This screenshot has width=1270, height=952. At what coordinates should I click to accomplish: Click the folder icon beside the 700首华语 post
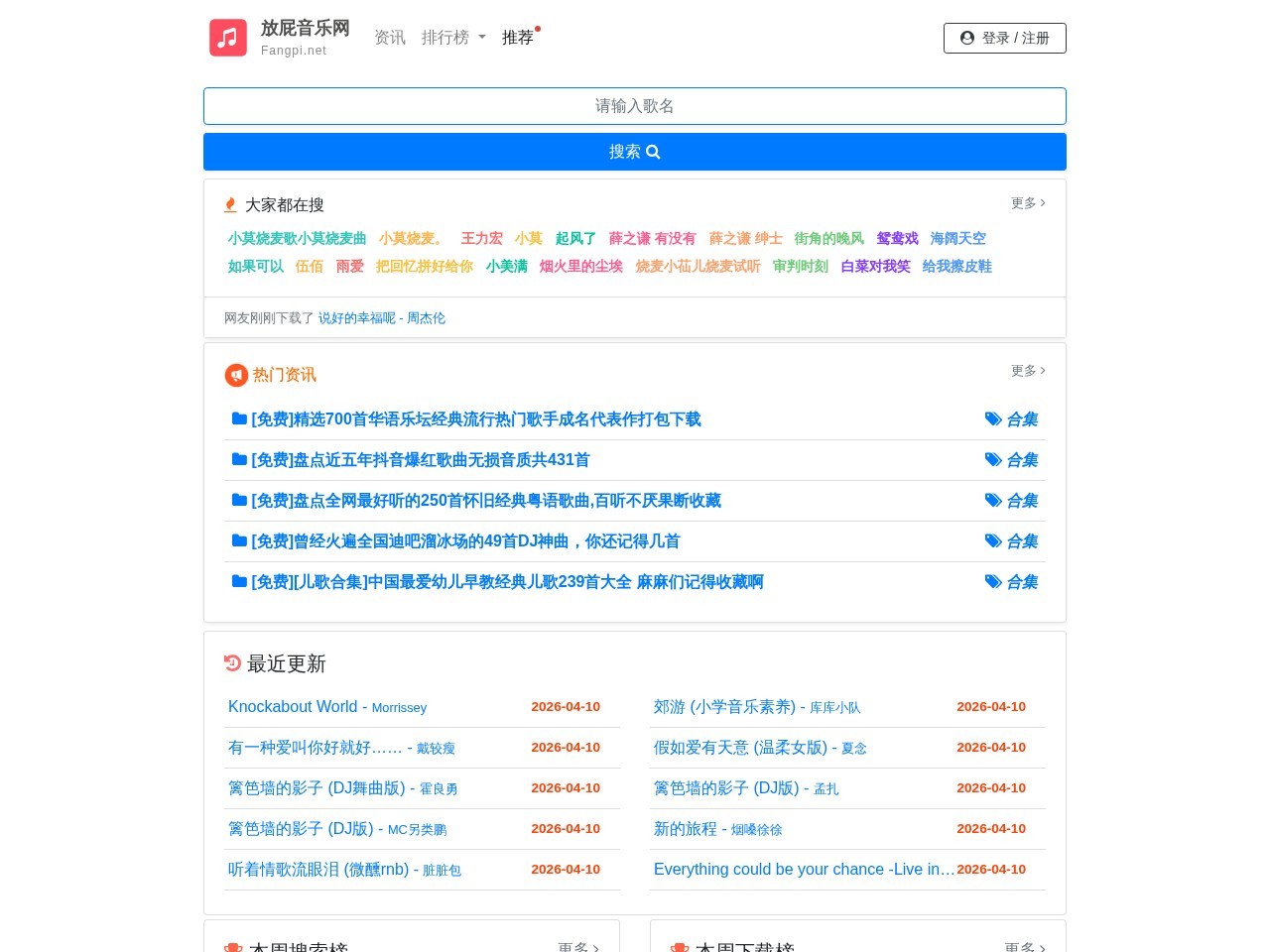pyautogui.click(x=239, y=417)
